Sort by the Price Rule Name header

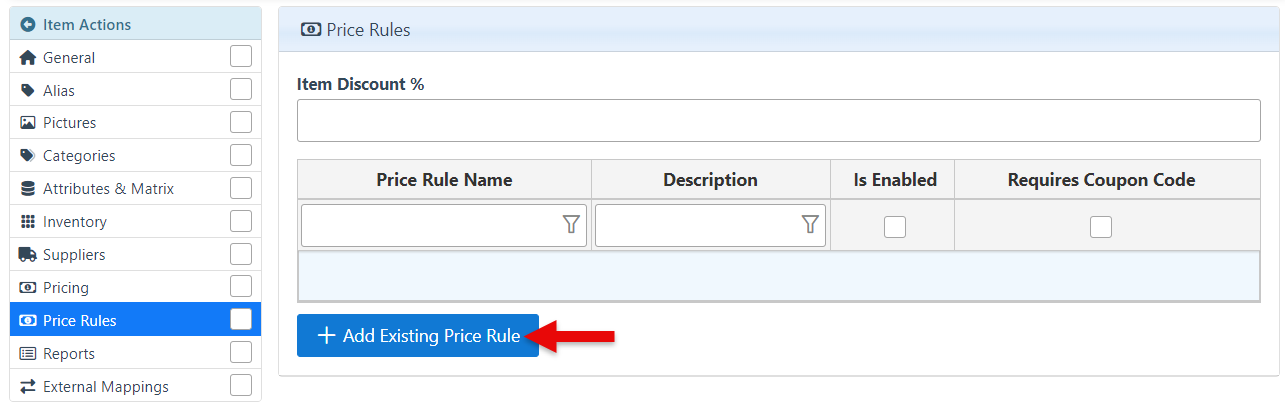444,180
